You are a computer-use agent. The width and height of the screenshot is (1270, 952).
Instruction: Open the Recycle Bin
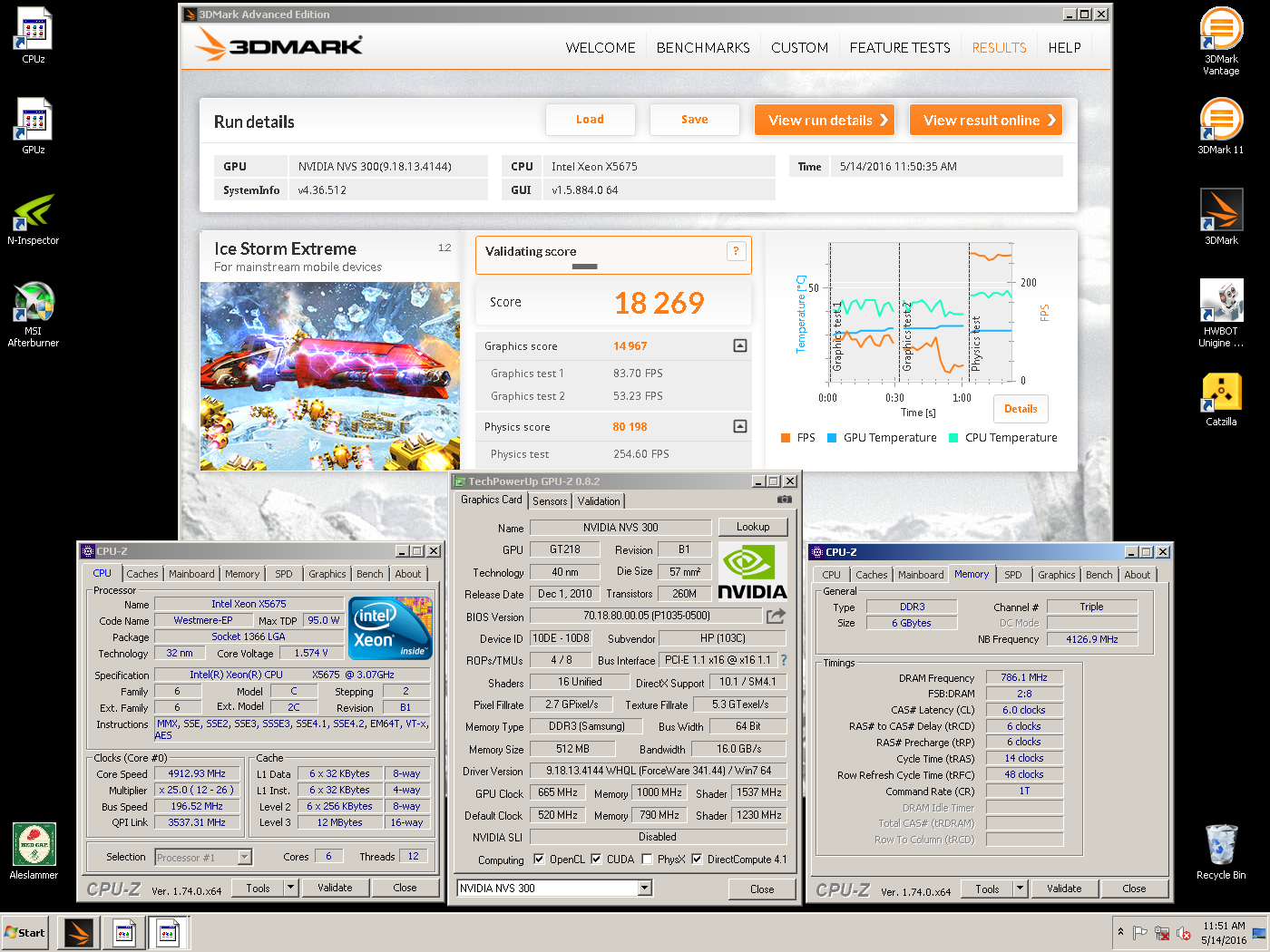1221,851
